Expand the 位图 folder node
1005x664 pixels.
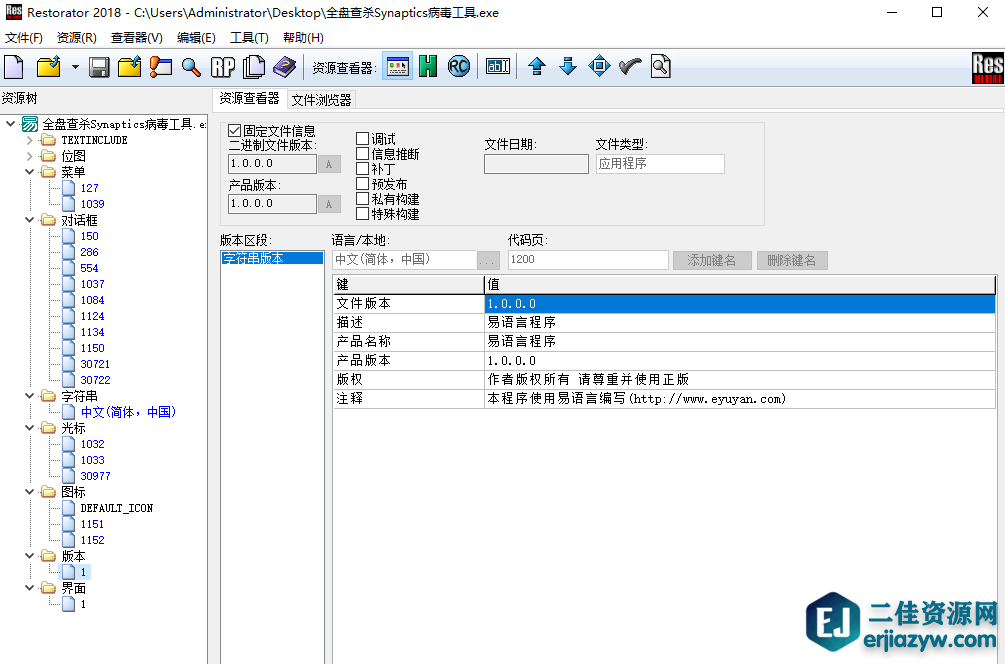[29, 156]
